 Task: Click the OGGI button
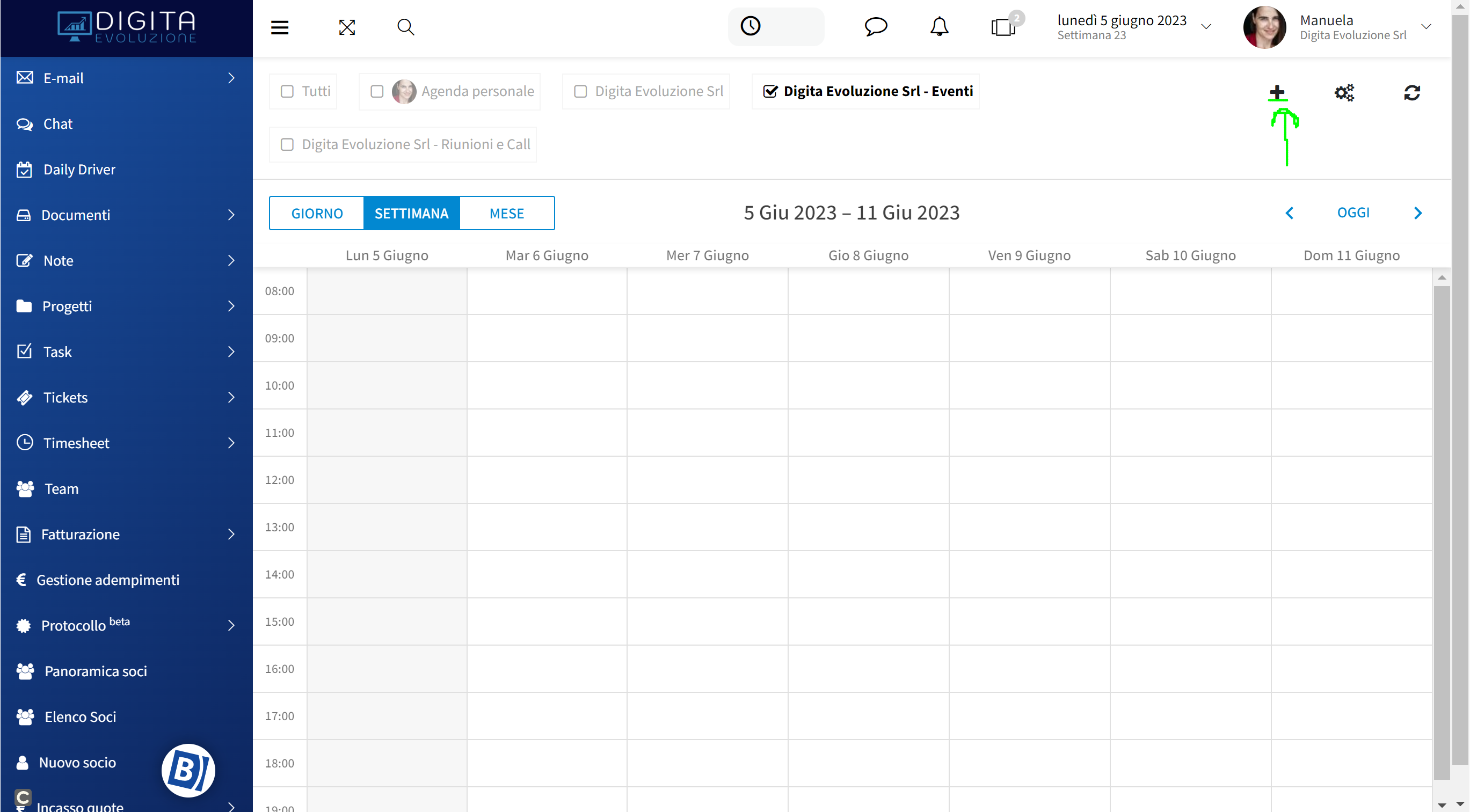point(1353,213)
